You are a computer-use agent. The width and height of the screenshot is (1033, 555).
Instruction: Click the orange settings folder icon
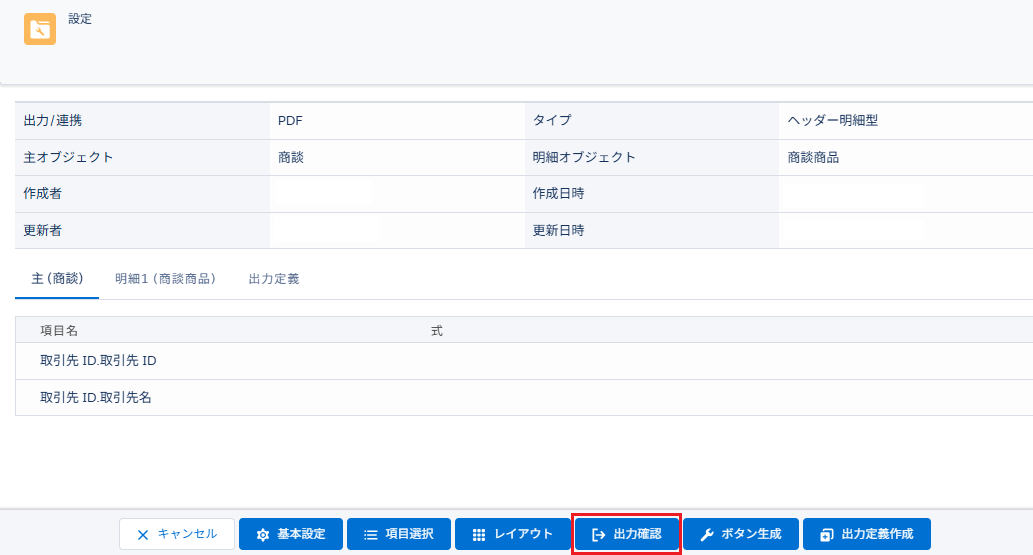click(40, 29)
